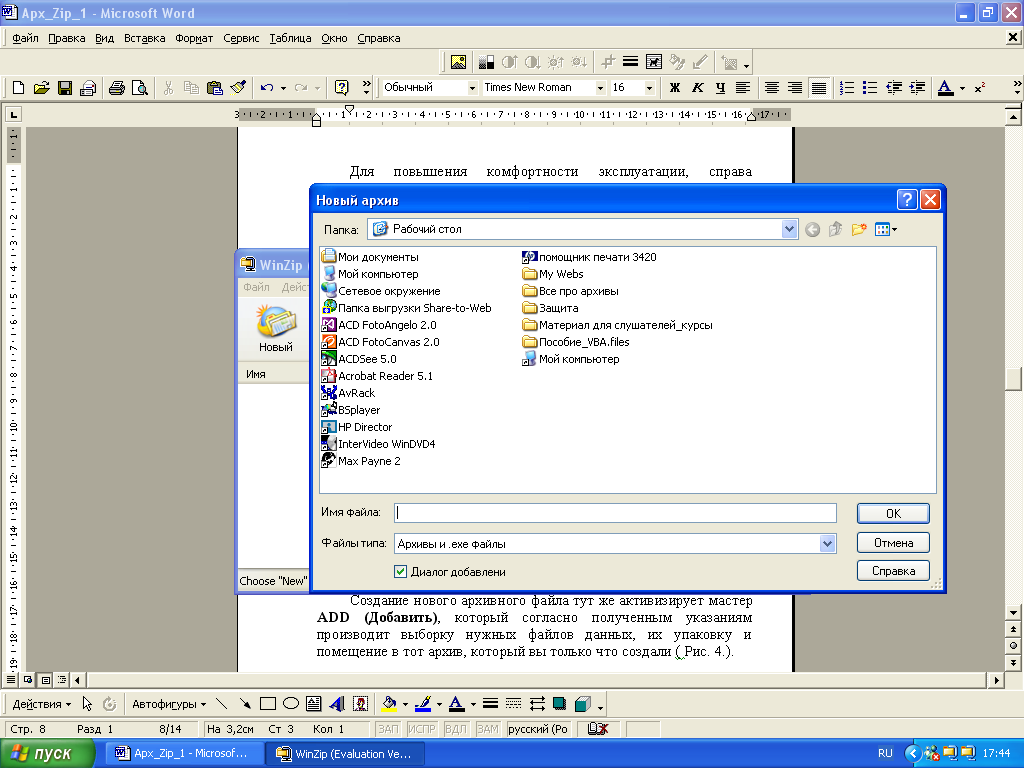
Task: Apply superscript formatting
Action: pos(980,88)
